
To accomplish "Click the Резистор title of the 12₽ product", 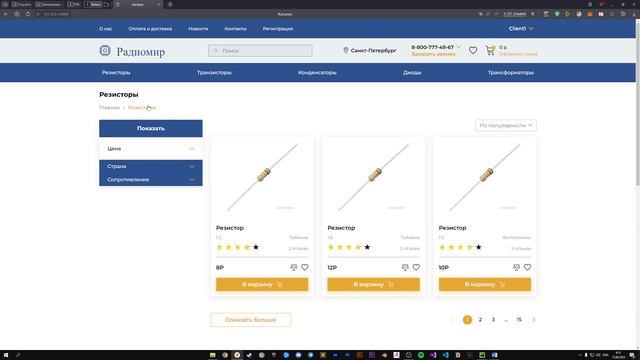I will (341, 228).
